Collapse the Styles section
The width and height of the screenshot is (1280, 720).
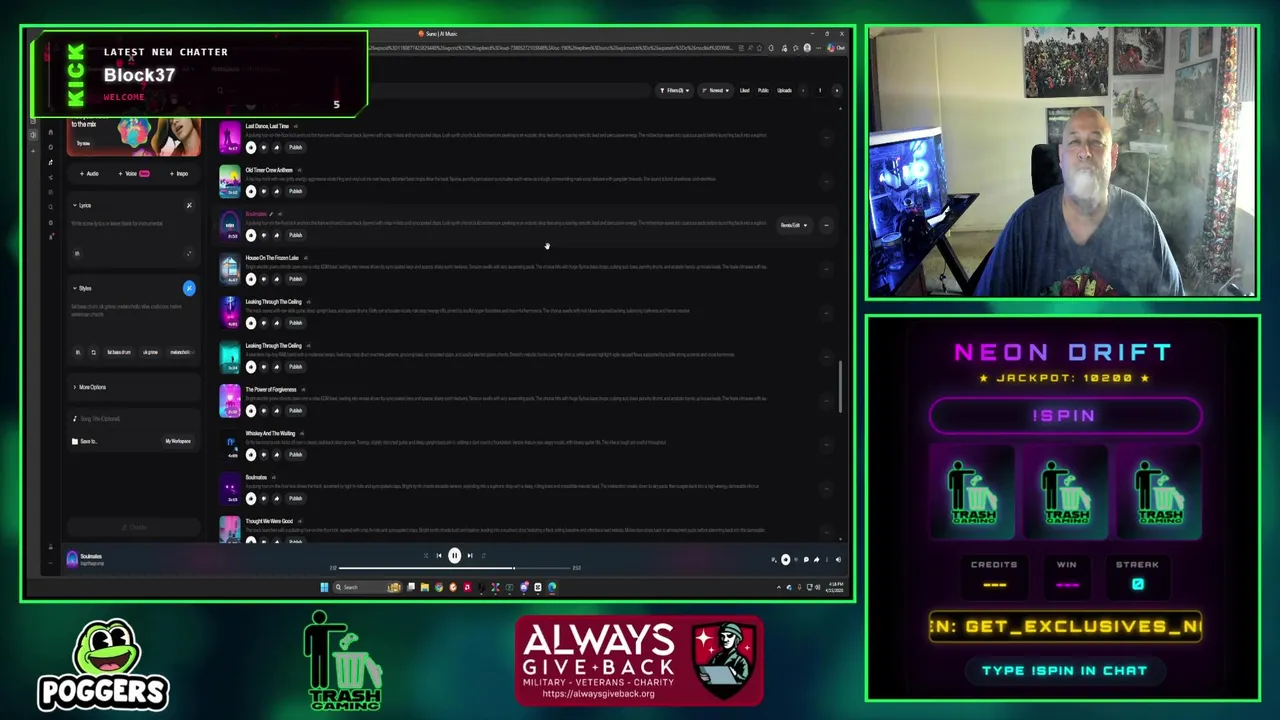click(x=82, y=288)
